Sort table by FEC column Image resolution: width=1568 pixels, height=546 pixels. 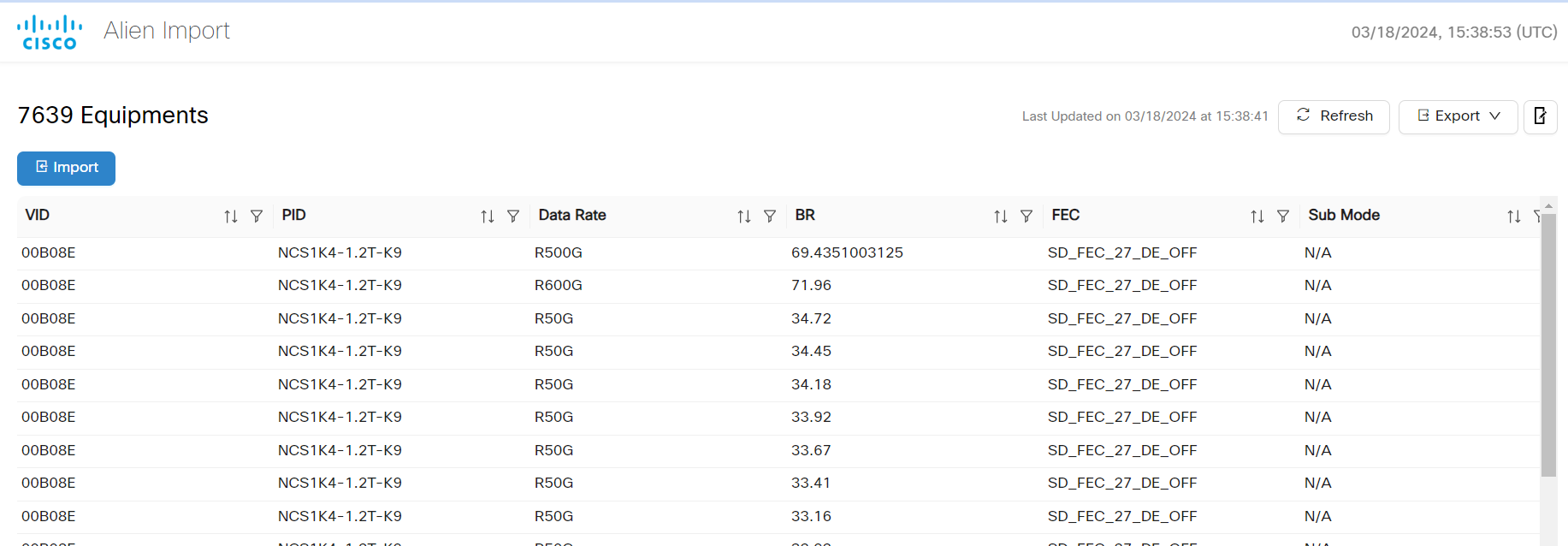1257,217
